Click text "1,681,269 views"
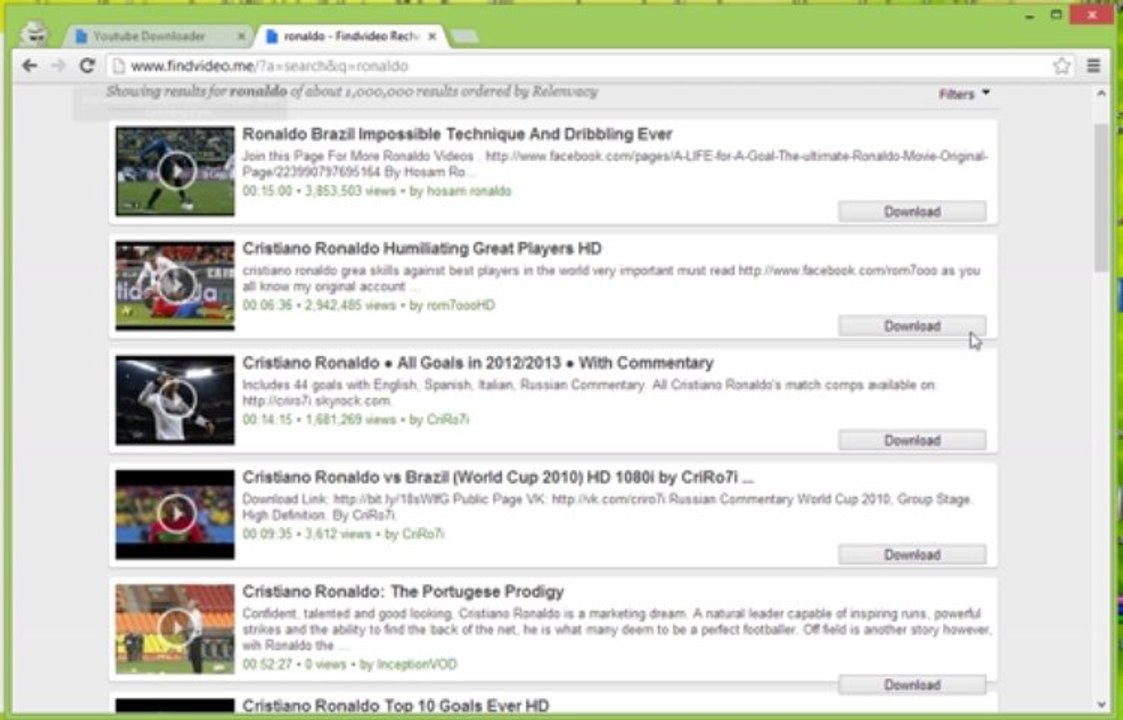Image resolution: width=1123 pixels, height=720 pixels. (x=350, y=420)
